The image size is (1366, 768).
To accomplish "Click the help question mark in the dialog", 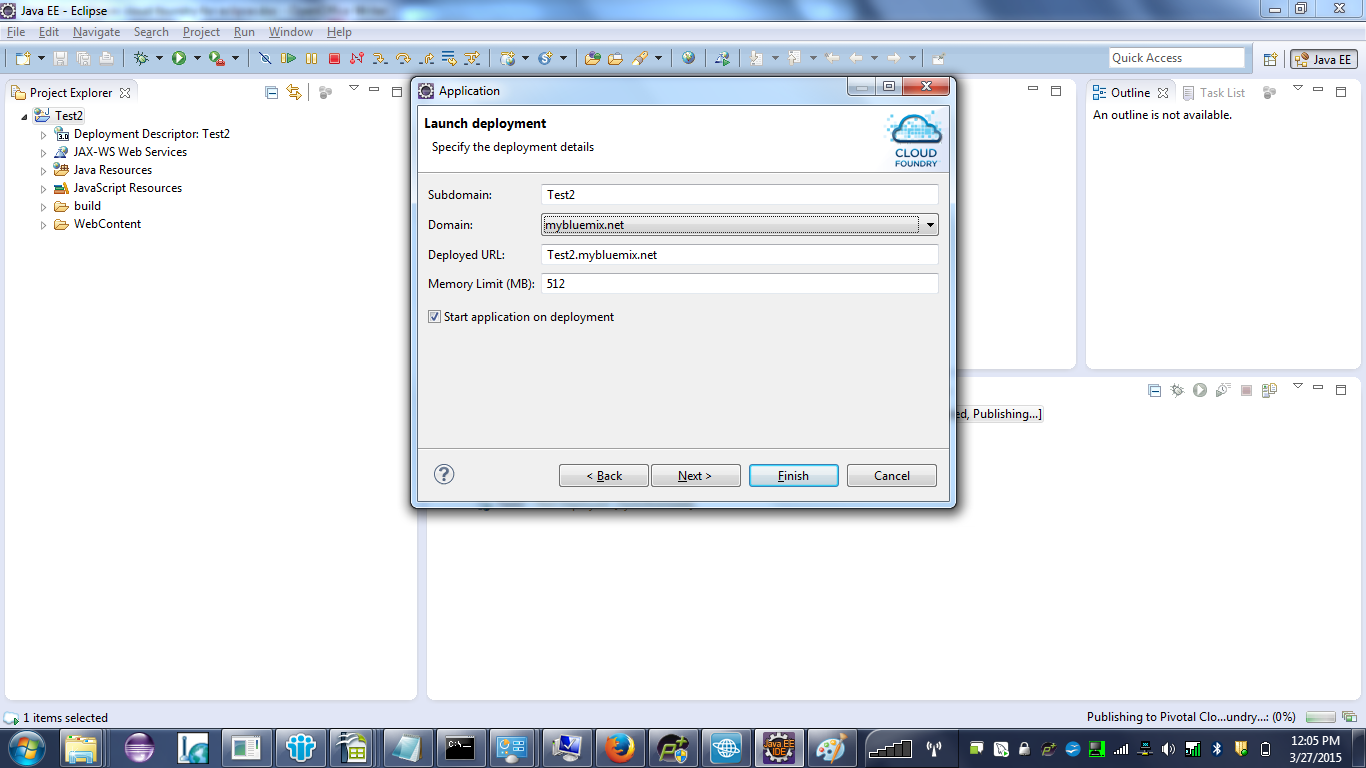I will click(443, 475).
